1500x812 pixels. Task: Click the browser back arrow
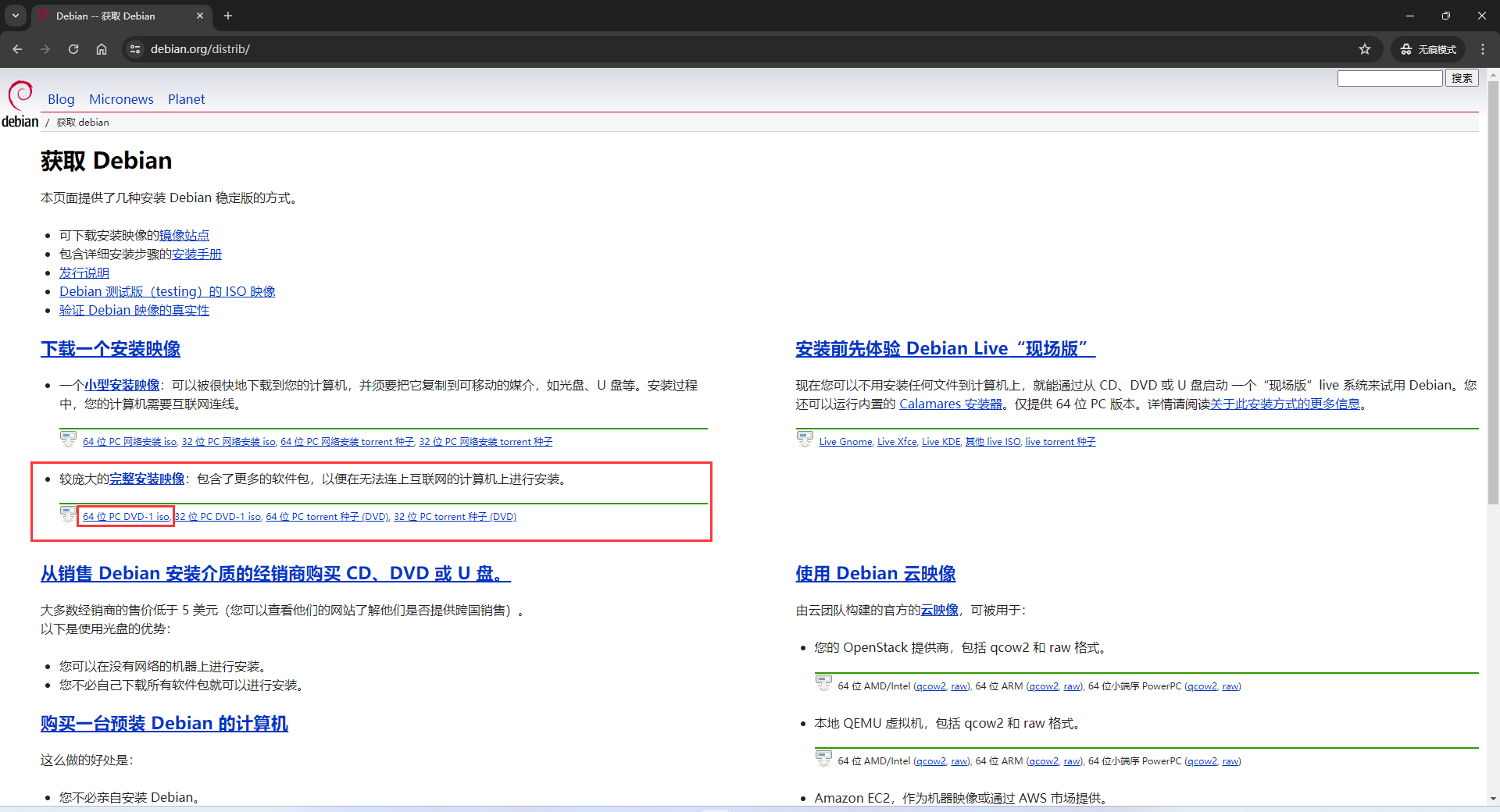[17, 48]
